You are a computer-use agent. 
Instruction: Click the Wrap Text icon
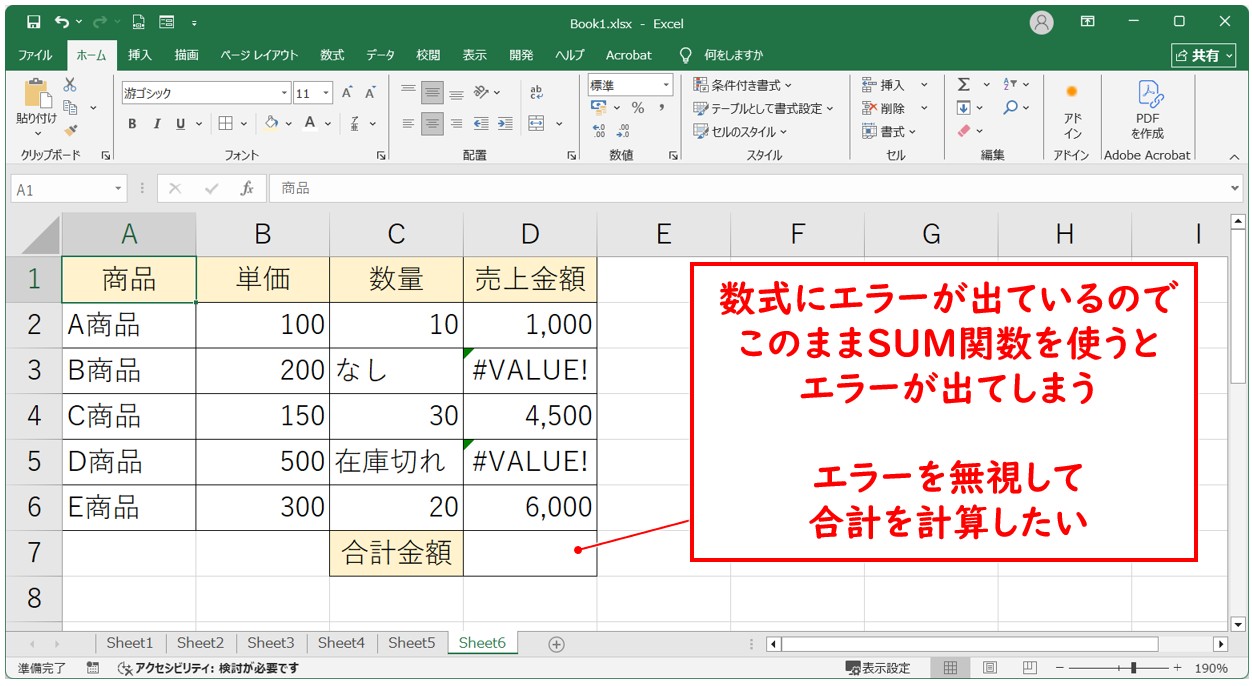click(537, 93)
